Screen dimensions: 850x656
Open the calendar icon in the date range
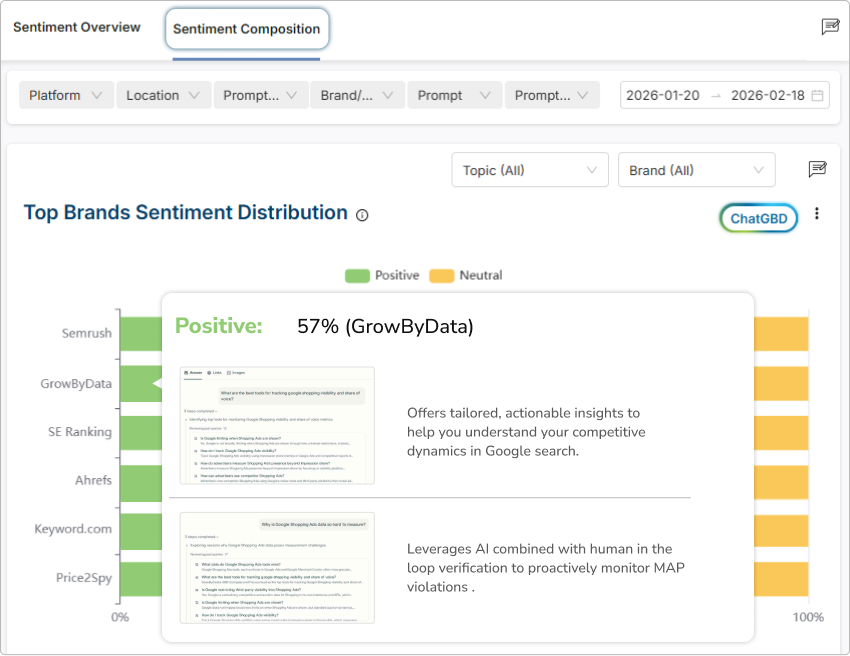(817, 96)
